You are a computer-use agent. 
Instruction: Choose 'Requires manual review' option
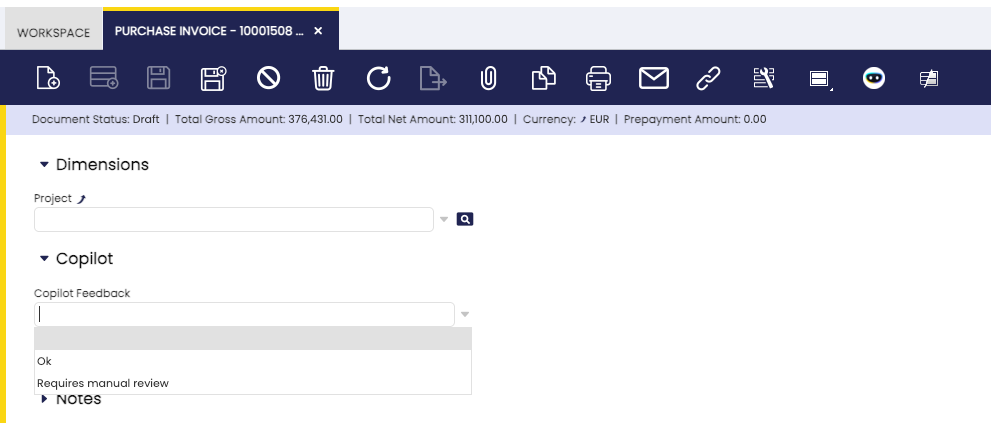tap(103, 383)
